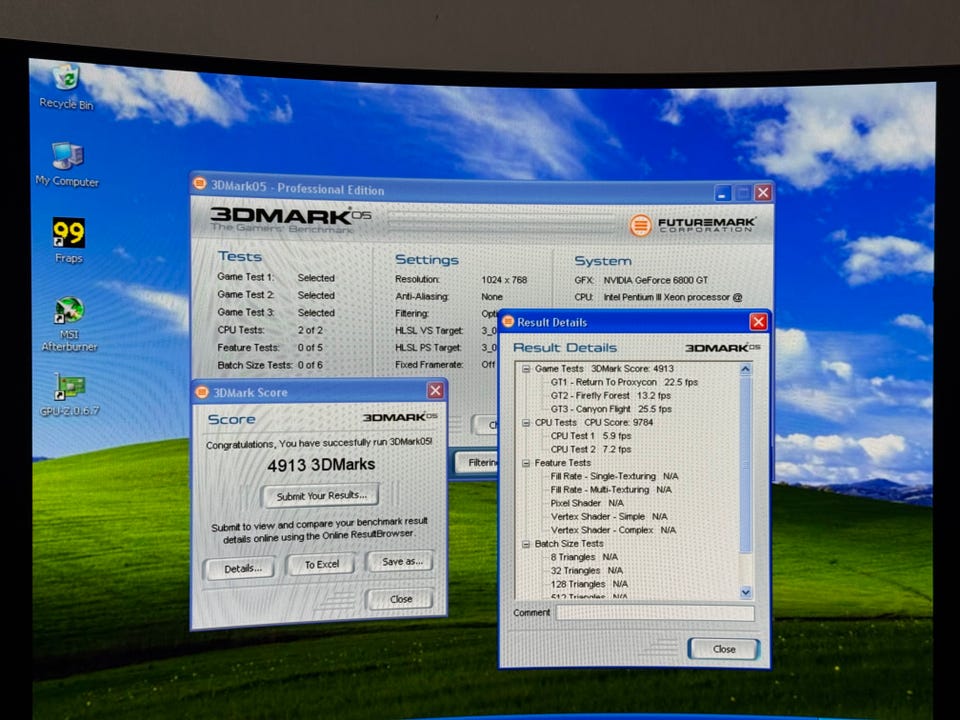960x720 pixels.
Task: Select the Pixel Shader N/A row
Action: coord(587,503)
